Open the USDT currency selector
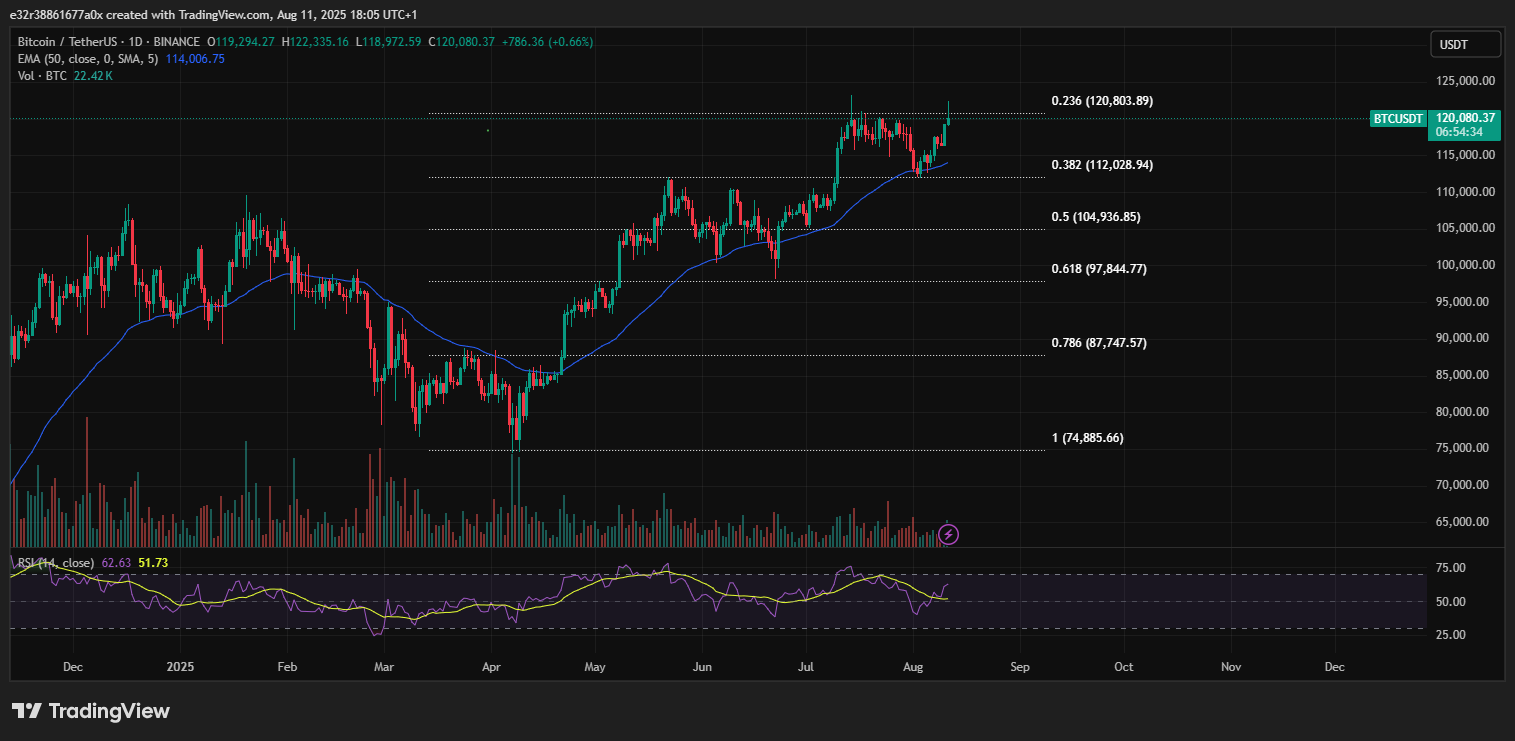The height and width of the screenshot is (741, 1515). [1465, 44]
